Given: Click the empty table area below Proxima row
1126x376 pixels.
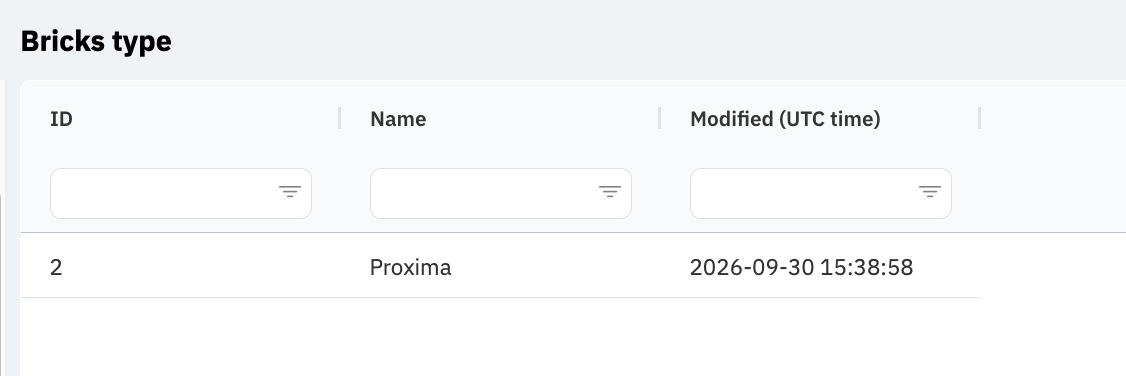Looking at the screenshot, I should tap(501, 337).
